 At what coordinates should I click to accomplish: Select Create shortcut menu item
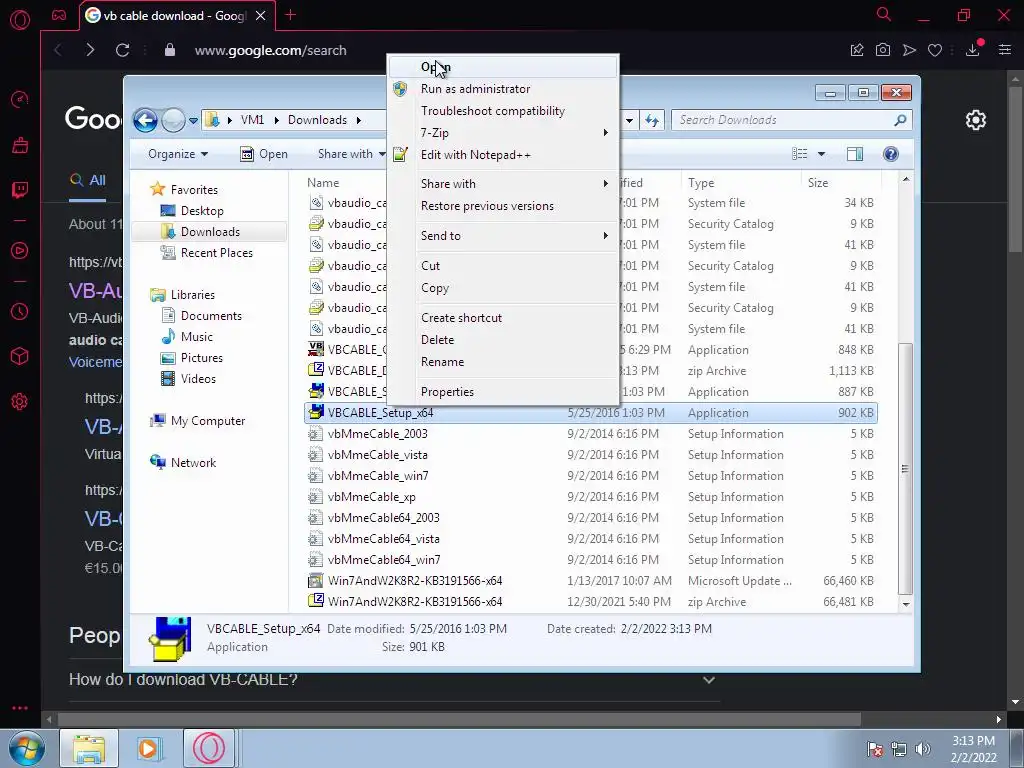504,317
